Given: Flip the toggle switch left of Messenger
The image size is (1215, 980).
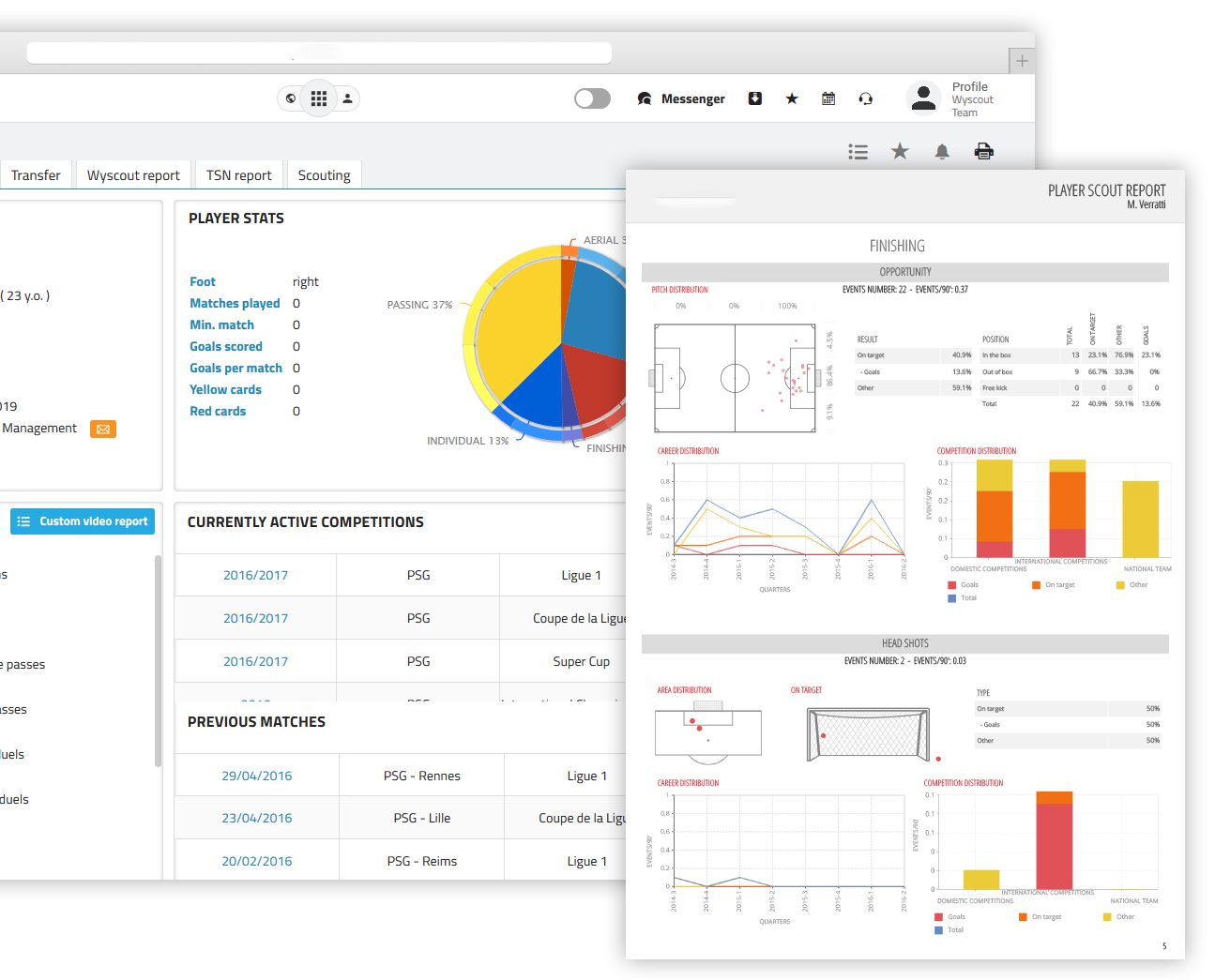Looking at the screenshot, I should [x=592, y=98].
